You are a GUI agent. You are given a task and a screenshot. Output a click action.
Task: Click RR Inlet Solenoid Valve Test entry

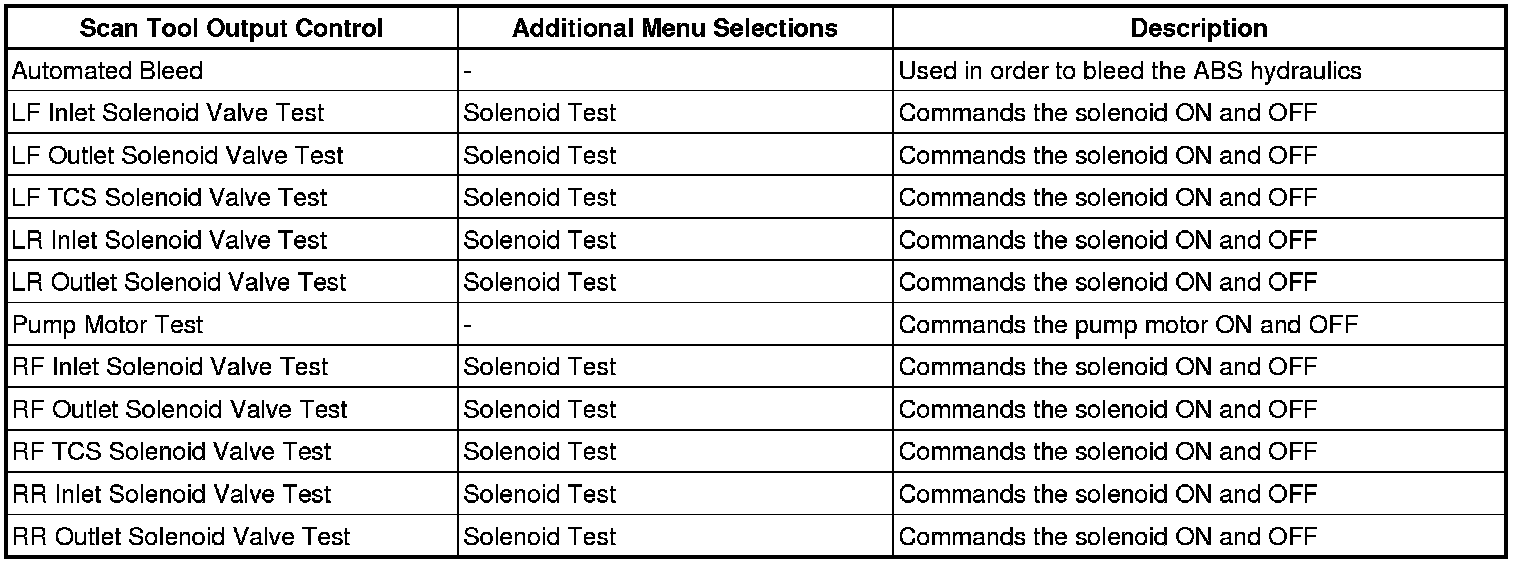[x=172, y=494]
